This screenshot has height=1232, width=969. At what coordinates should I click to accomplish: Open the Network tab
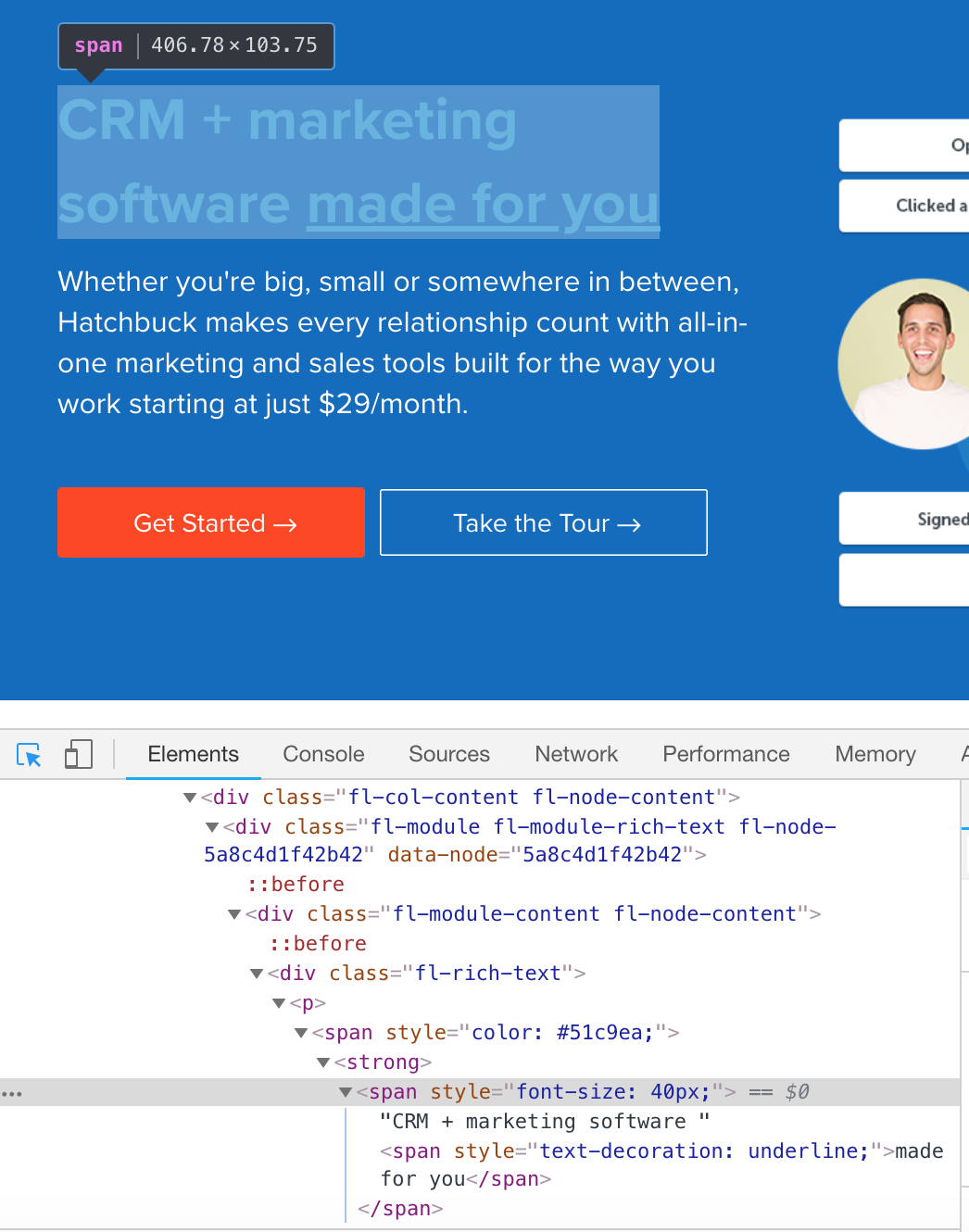click(x=576, y=754)
